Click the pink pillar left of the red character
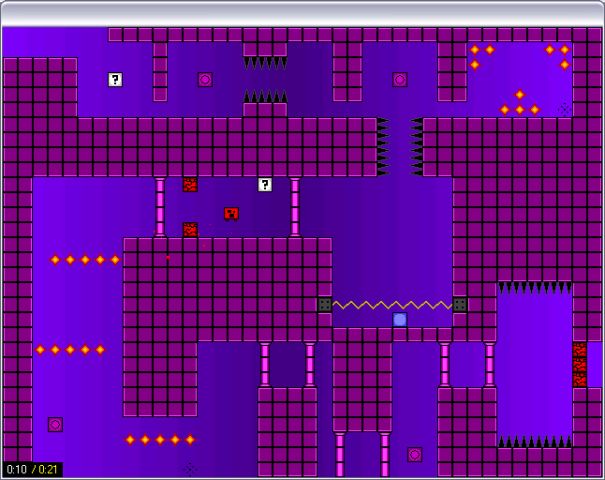This screenshot has height=480, width=605. point(160,207)
